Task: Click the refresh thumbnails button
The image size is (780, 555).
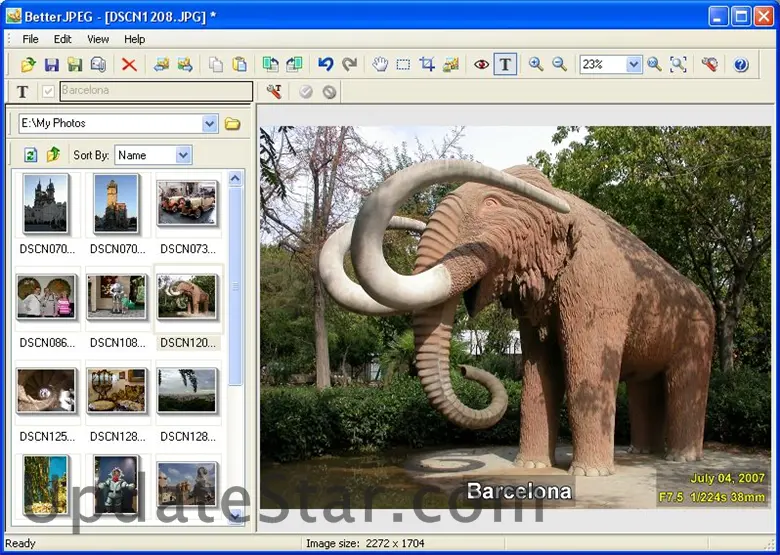Action: (30, 155)
